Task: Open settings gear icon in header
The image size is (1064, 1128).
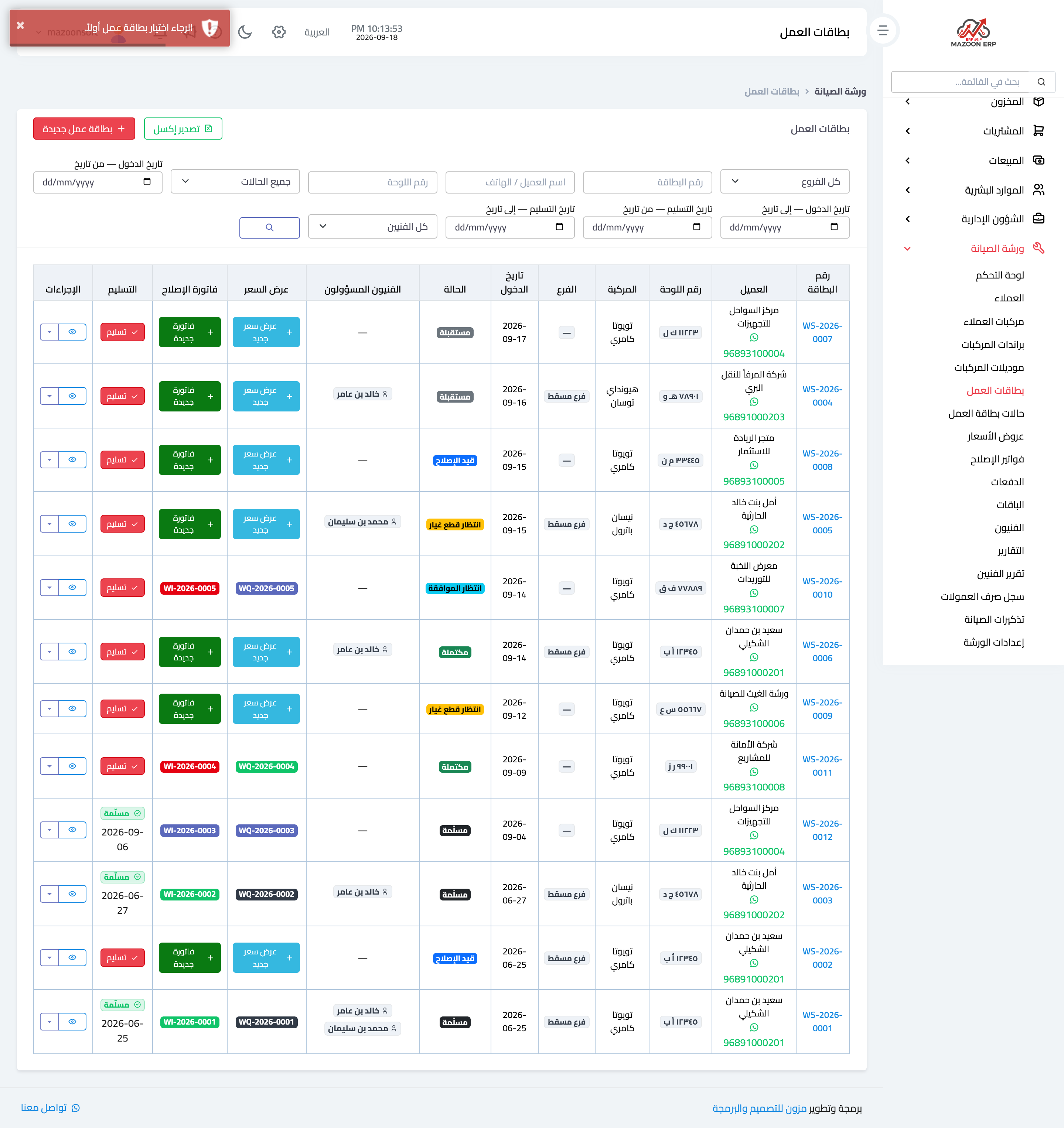Action: 279,33
